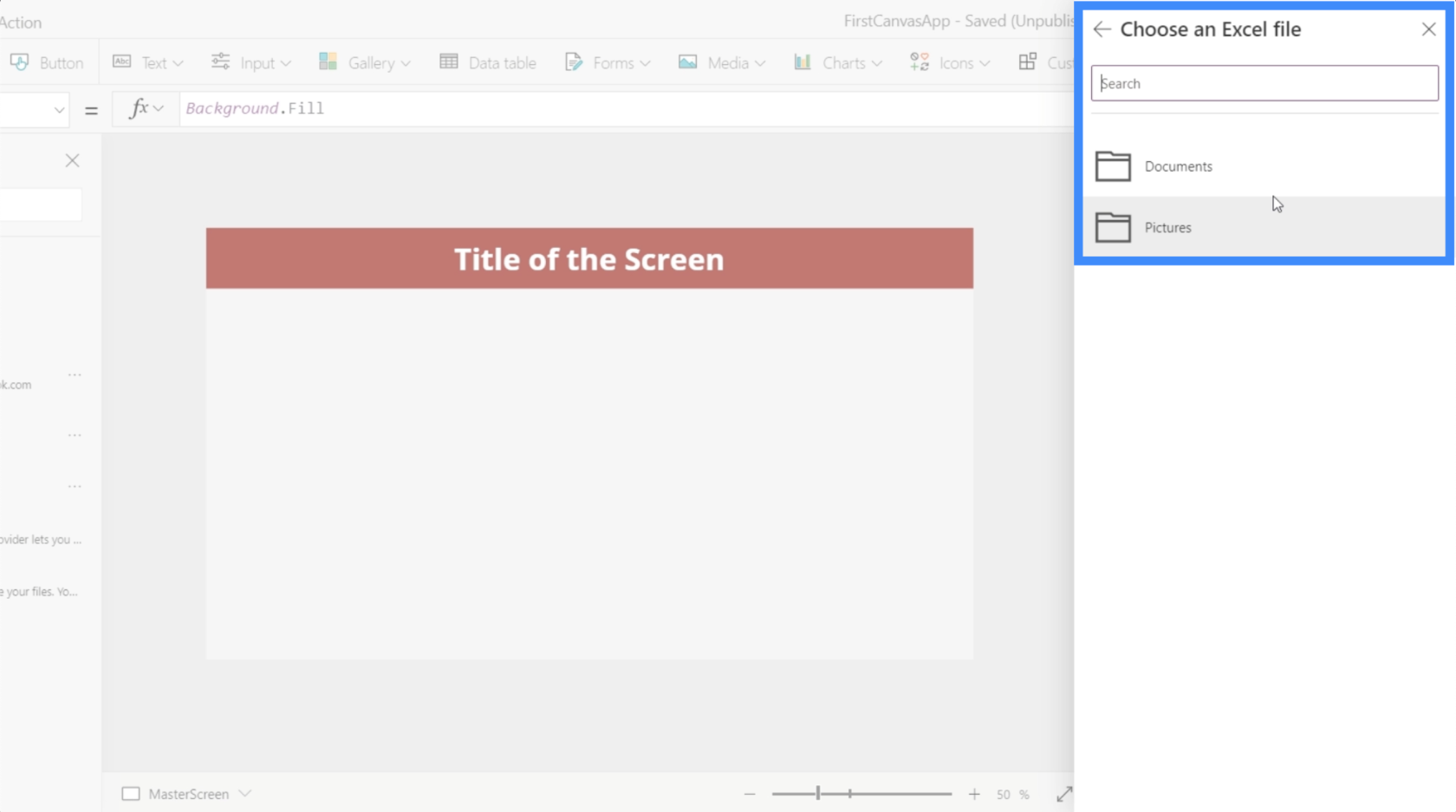Click the FirstCanvasApp - Saved title text

pos(959,22)
